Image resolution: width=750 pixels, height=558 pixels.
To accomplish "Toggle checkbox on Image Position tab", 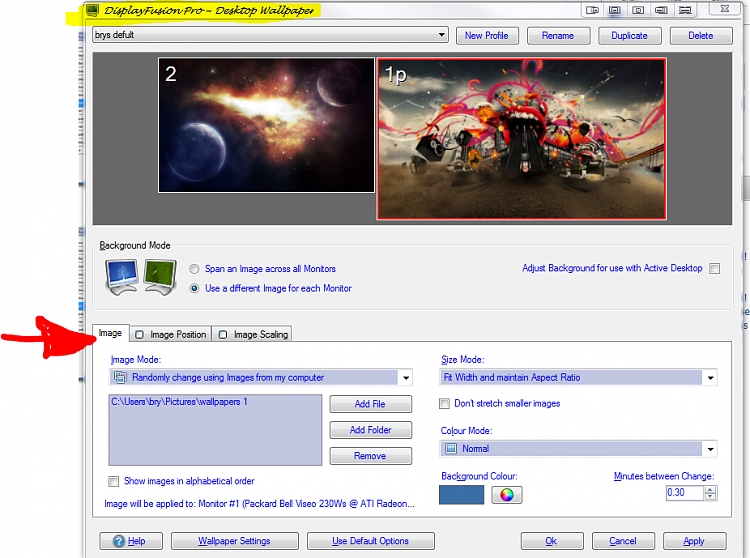I will click(x=139, y=335).
